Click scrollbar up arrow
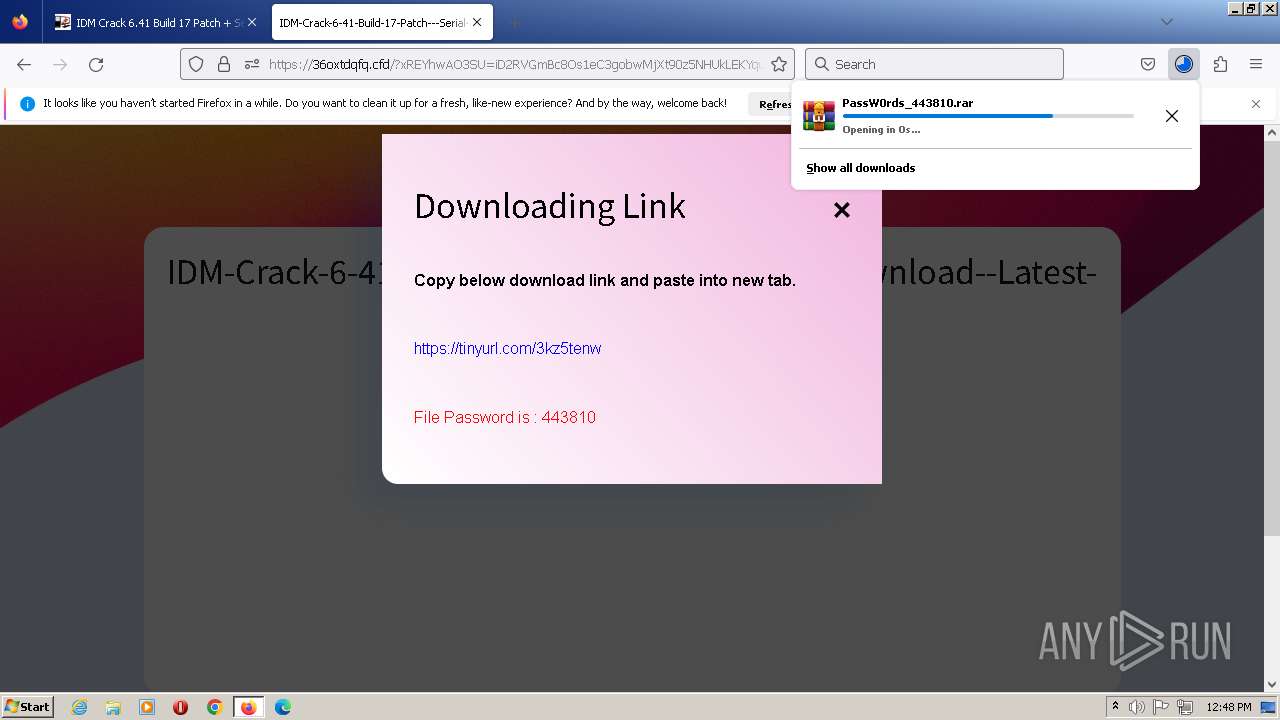Screen dimensions: 1280x720 click(1272, 132)
